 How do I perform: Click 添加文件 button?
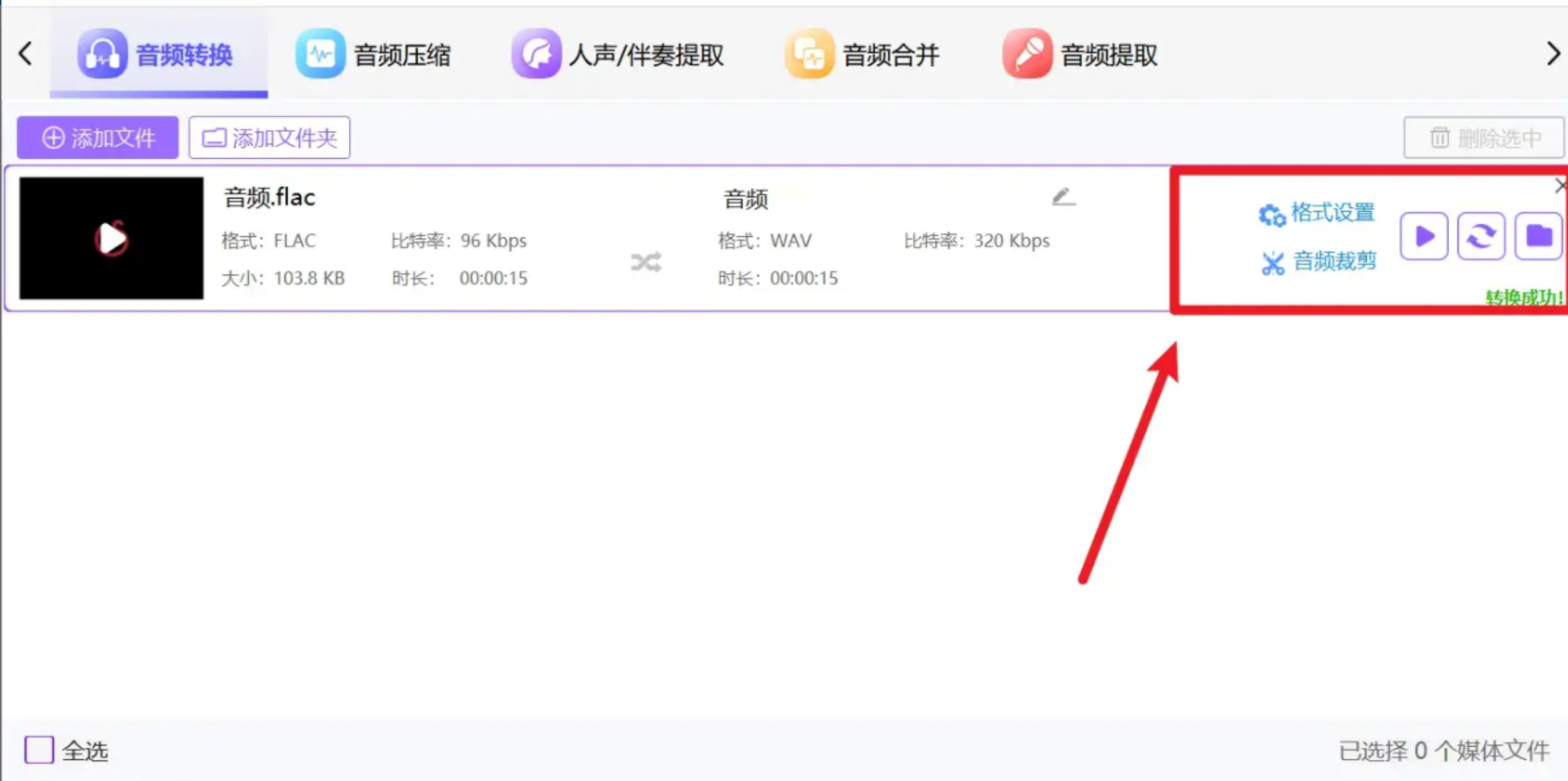[x=98, y=137]
